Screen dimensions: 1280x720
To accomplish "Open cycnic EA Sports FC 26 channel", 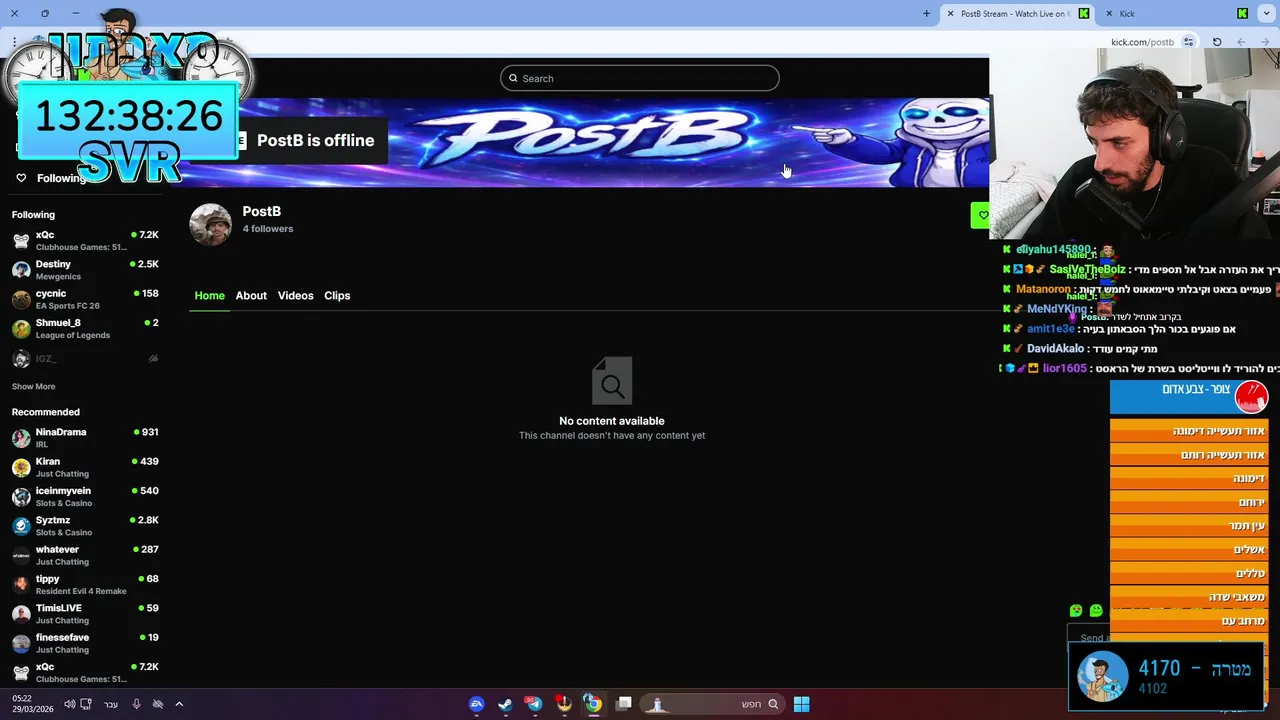I will [85, 299].
